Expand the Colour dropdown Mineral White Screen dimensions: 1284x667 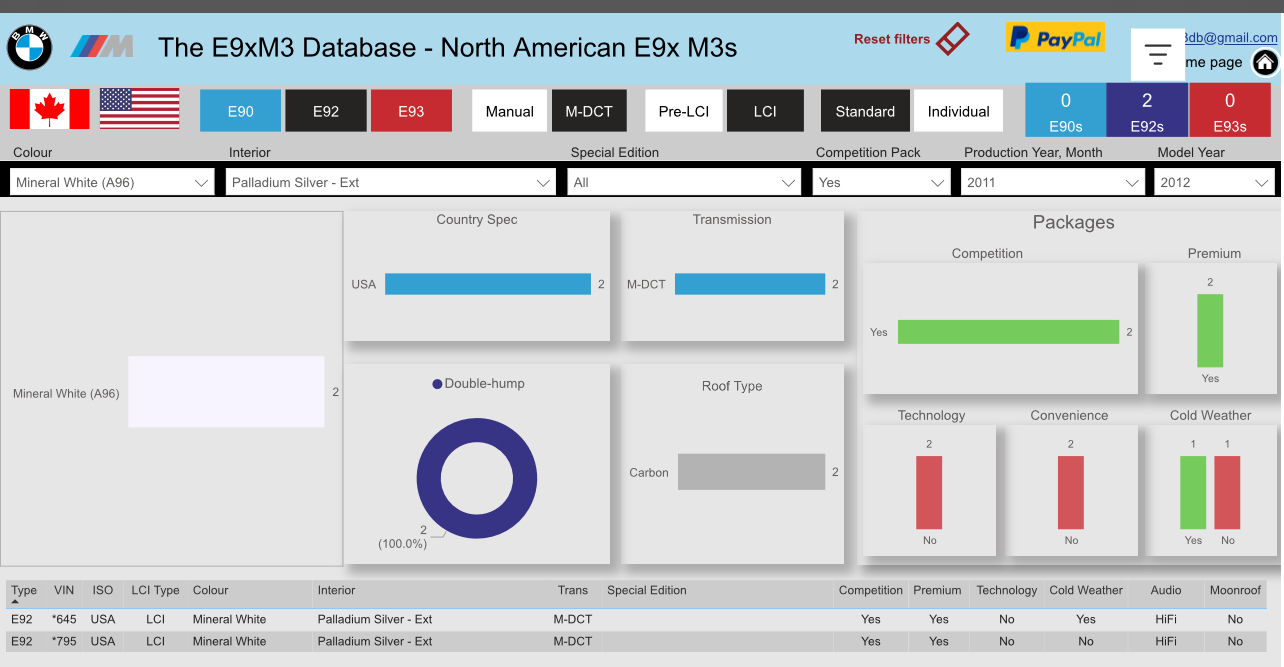[x=112, y=183]
